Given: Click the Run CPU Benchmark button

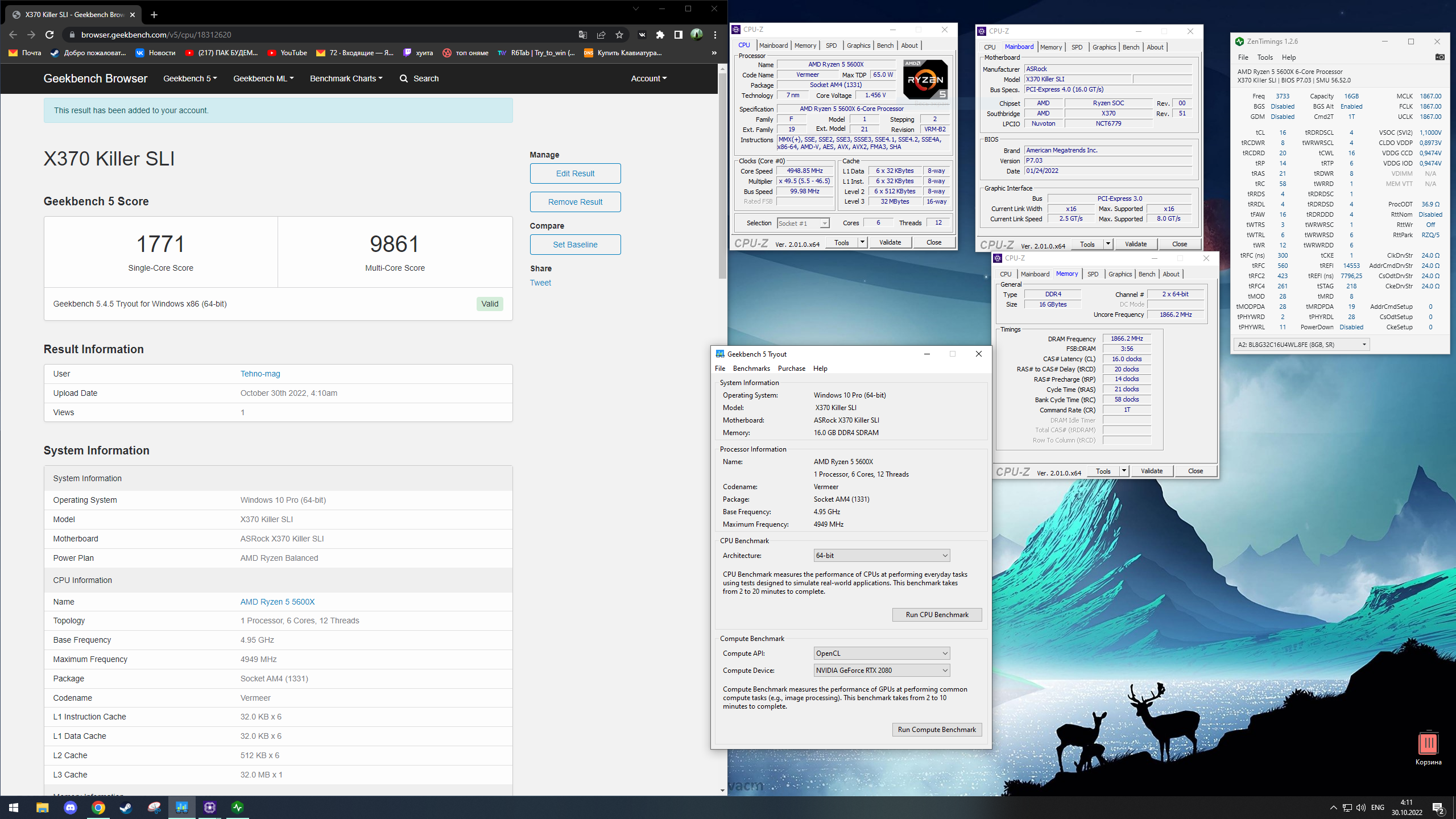Looking at the screenshot, I should (937, 615).
